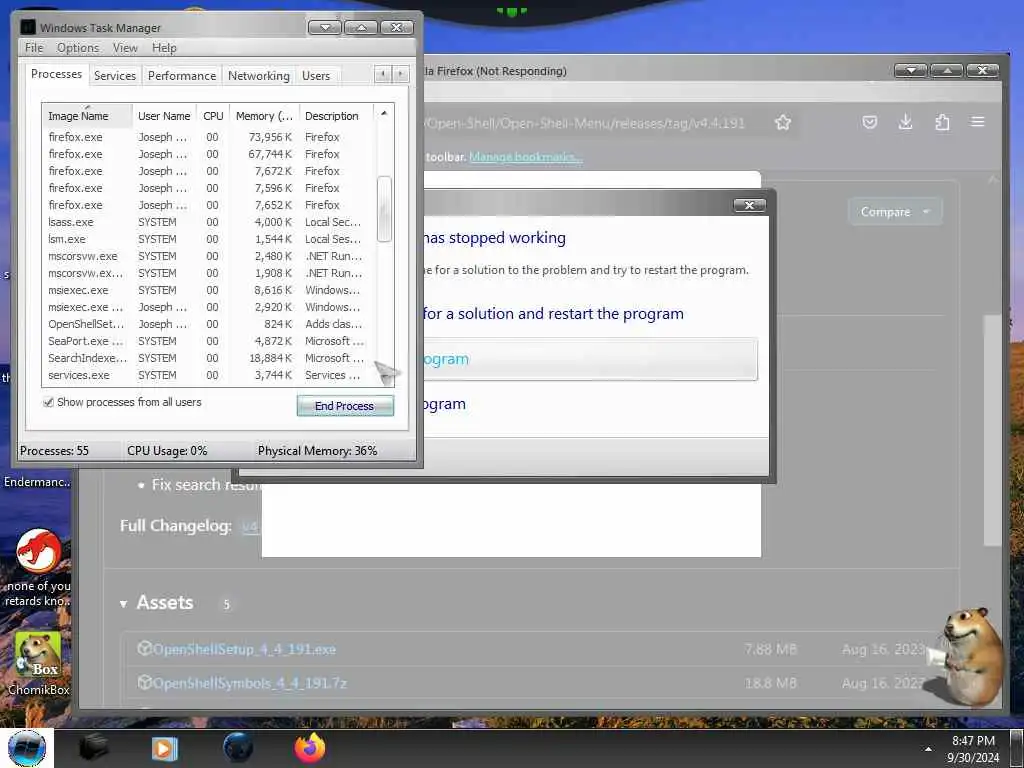Screen dimensions: 1024x768
Task: Open the red bird desktop icon
Action: coord(39,552)
